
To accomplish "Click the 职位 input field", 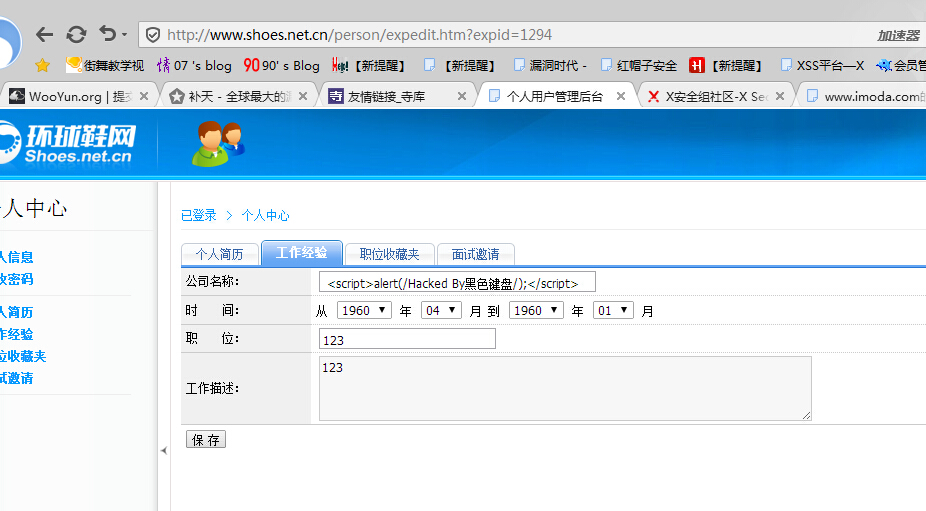I will [407, 339].
